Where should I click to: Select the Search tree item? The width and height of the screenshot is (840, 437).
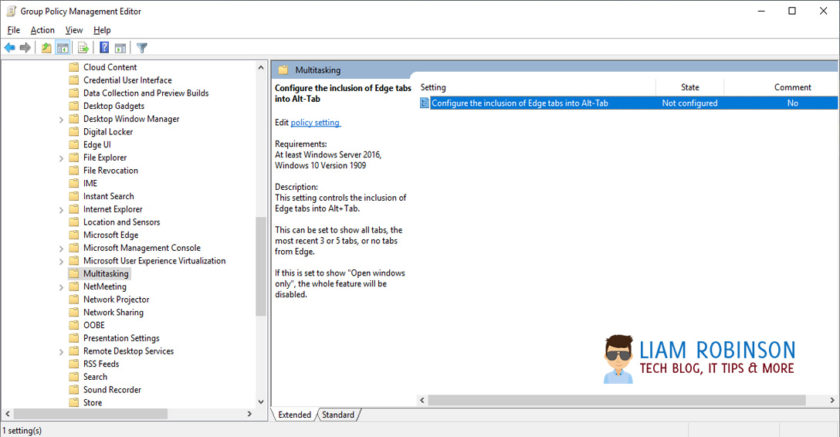click(95, 376)
